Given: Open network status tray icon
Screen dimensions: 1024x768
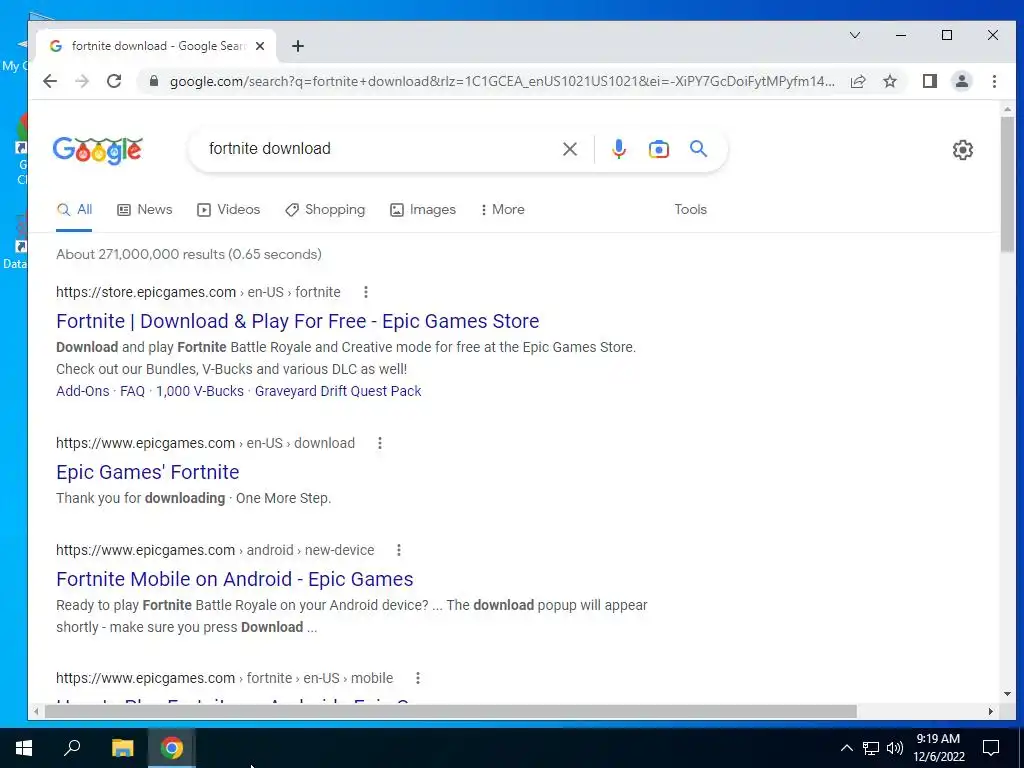Looking at the screenshot, I should point(871,748).
